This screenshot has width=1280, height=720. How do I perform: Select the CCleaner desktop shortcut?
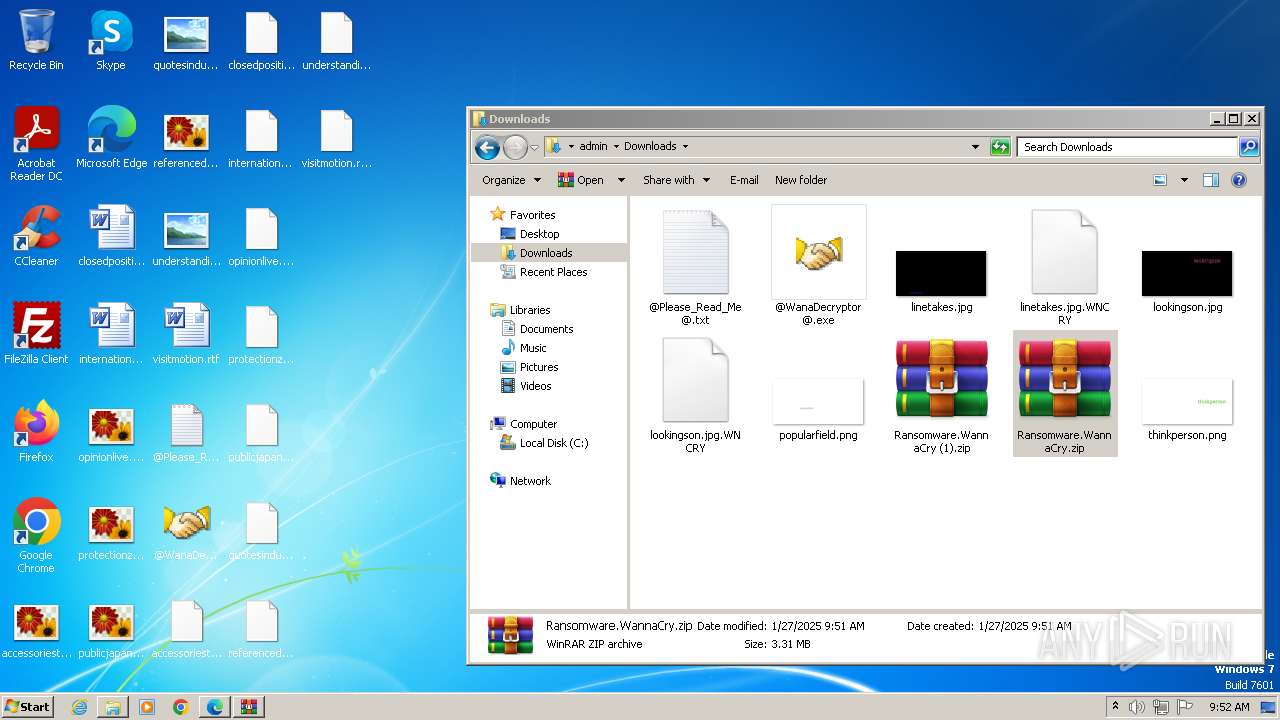pyautogui.click(x=36, y=236)
